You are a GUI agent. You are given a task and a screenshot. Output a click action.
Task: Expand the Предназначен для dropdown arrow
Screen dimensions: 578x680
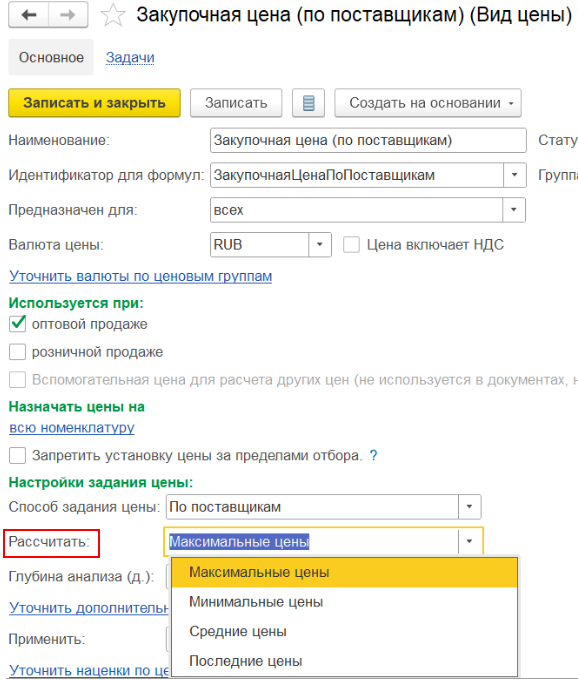pos(514,210)
